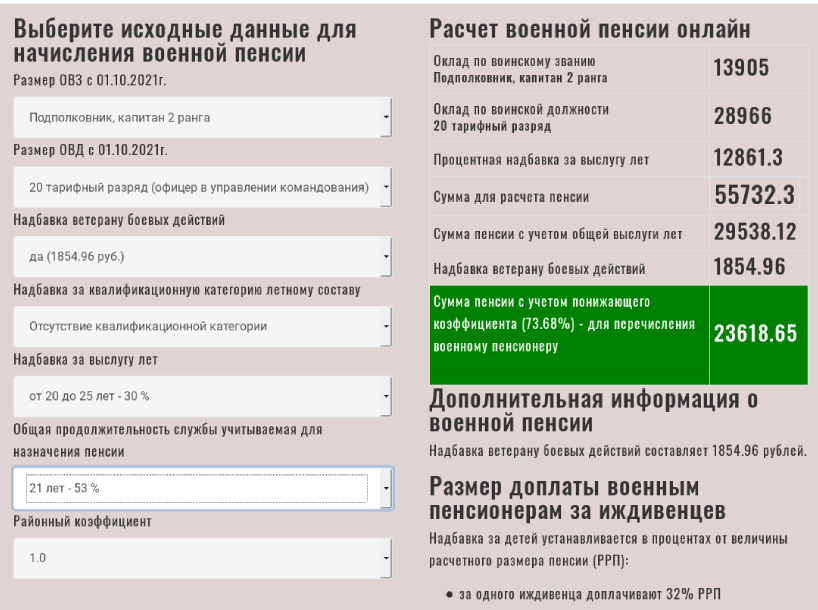The image size is (818, 610).
Task: Select the service bonus value 12861.3
Action: click(748, 158)
